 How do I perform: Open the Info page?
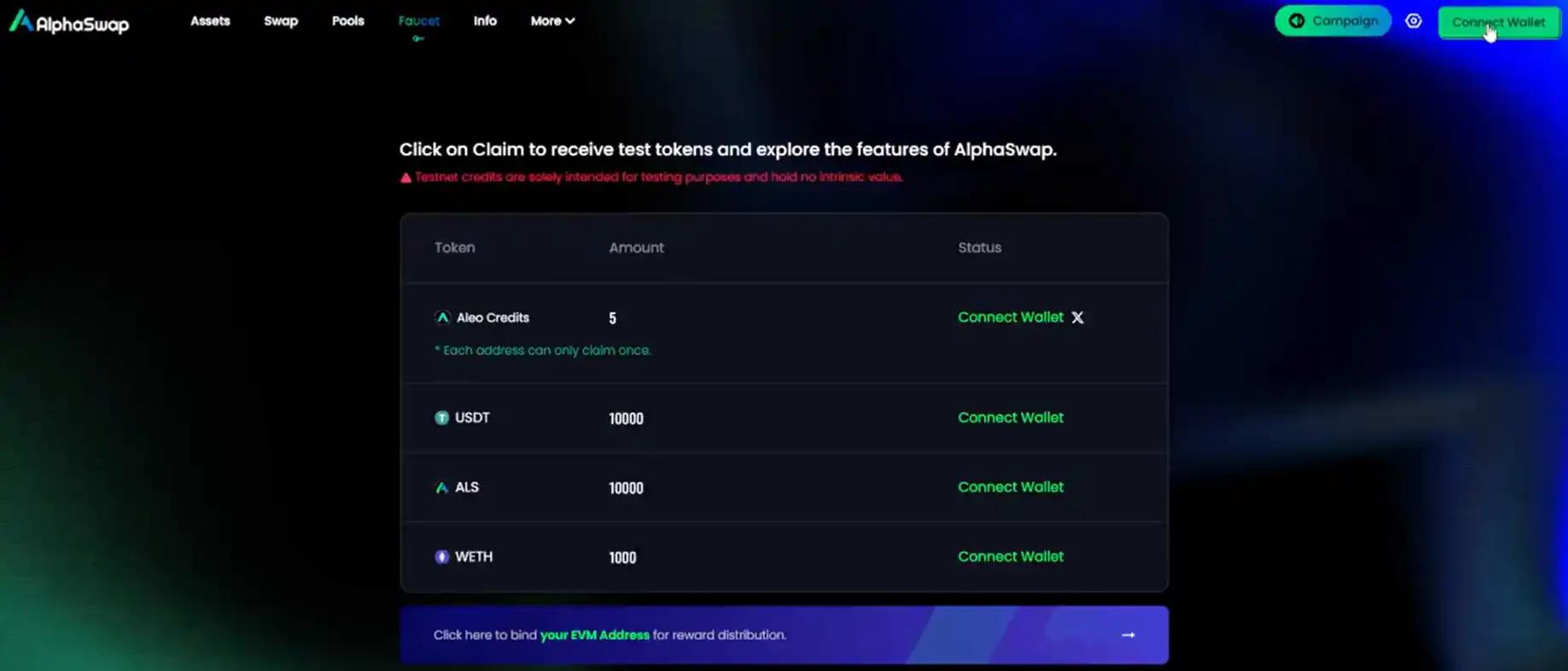[x=485, y=21]
